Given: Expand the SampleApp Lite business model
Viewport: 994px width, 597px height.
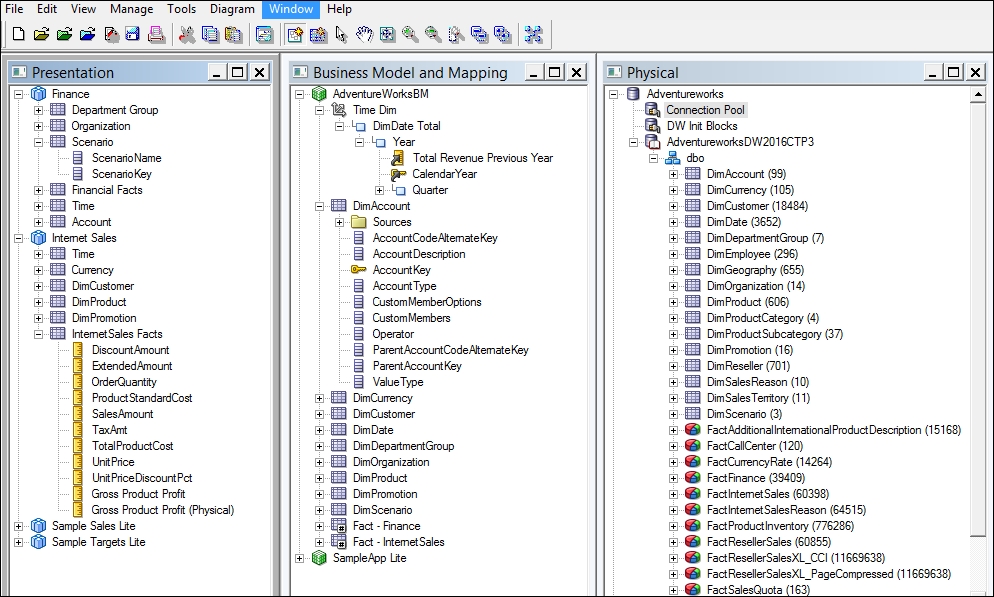Looking at the screenshot, I should point(300,558).
